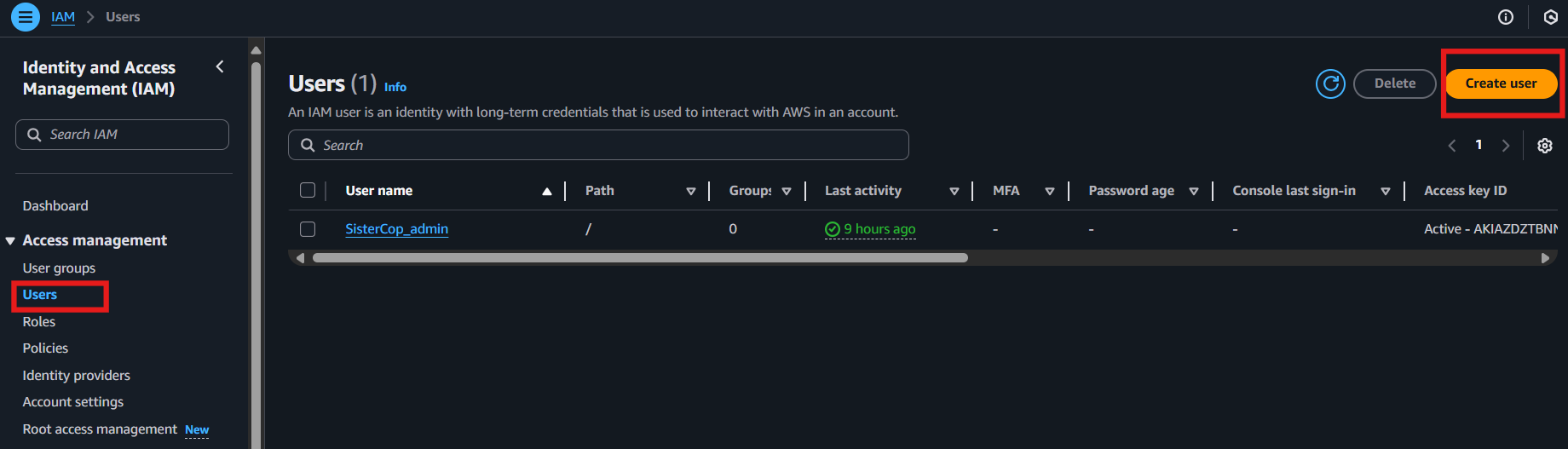This screenshot has width=1568, height=449.
Task: Open table preferences gear icon
Action: [1545, 146]
